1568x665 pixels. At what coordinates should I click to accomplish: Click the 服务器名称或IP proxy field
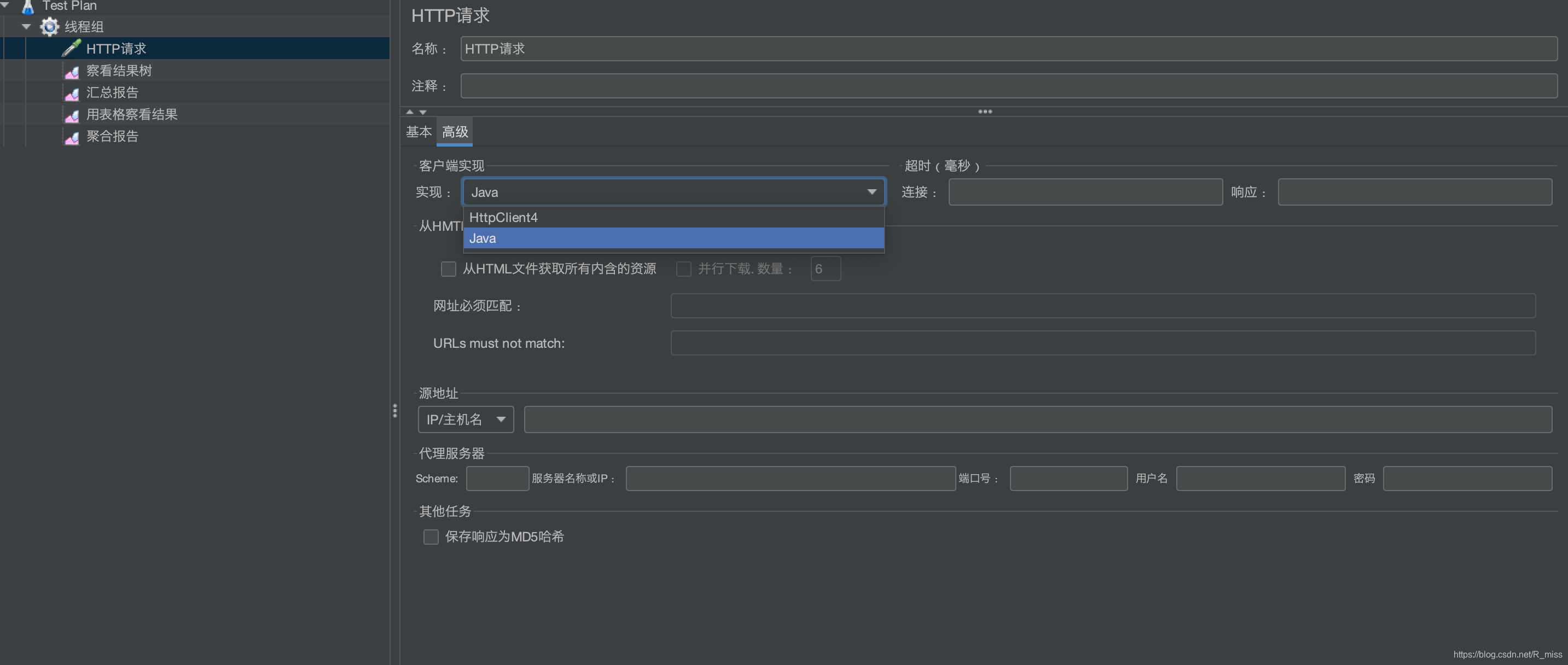pos(791,479)
